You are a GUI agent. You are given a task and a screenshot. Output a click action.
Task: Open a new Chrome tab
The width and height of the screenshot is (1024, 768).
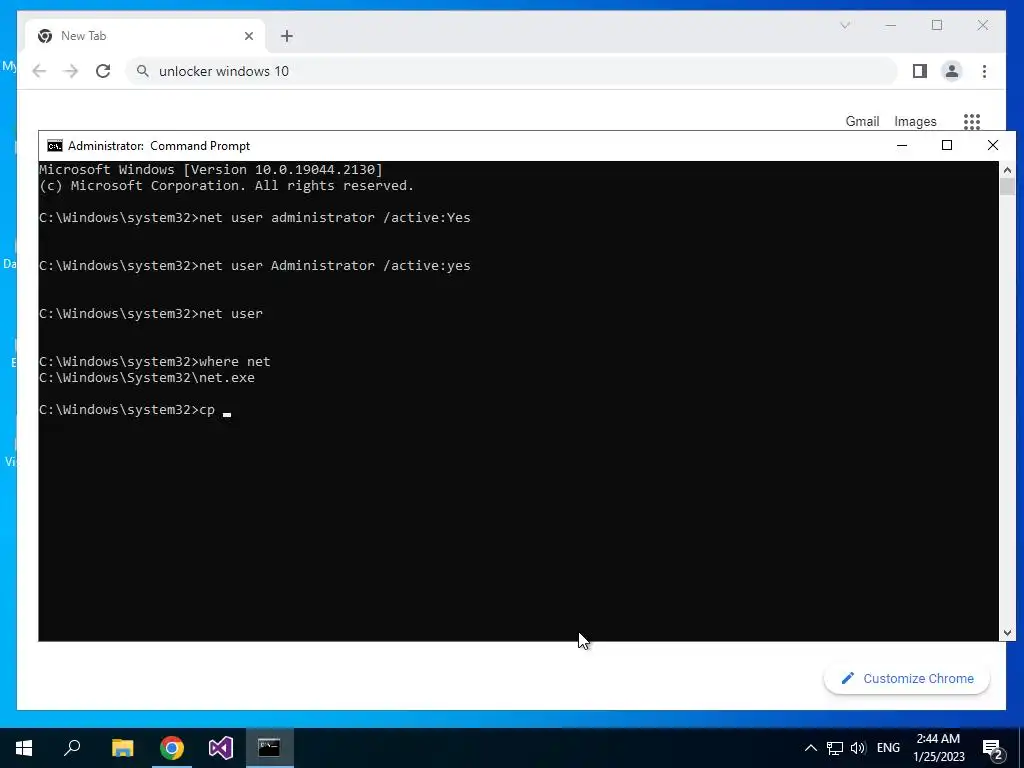tap(287, 36)
